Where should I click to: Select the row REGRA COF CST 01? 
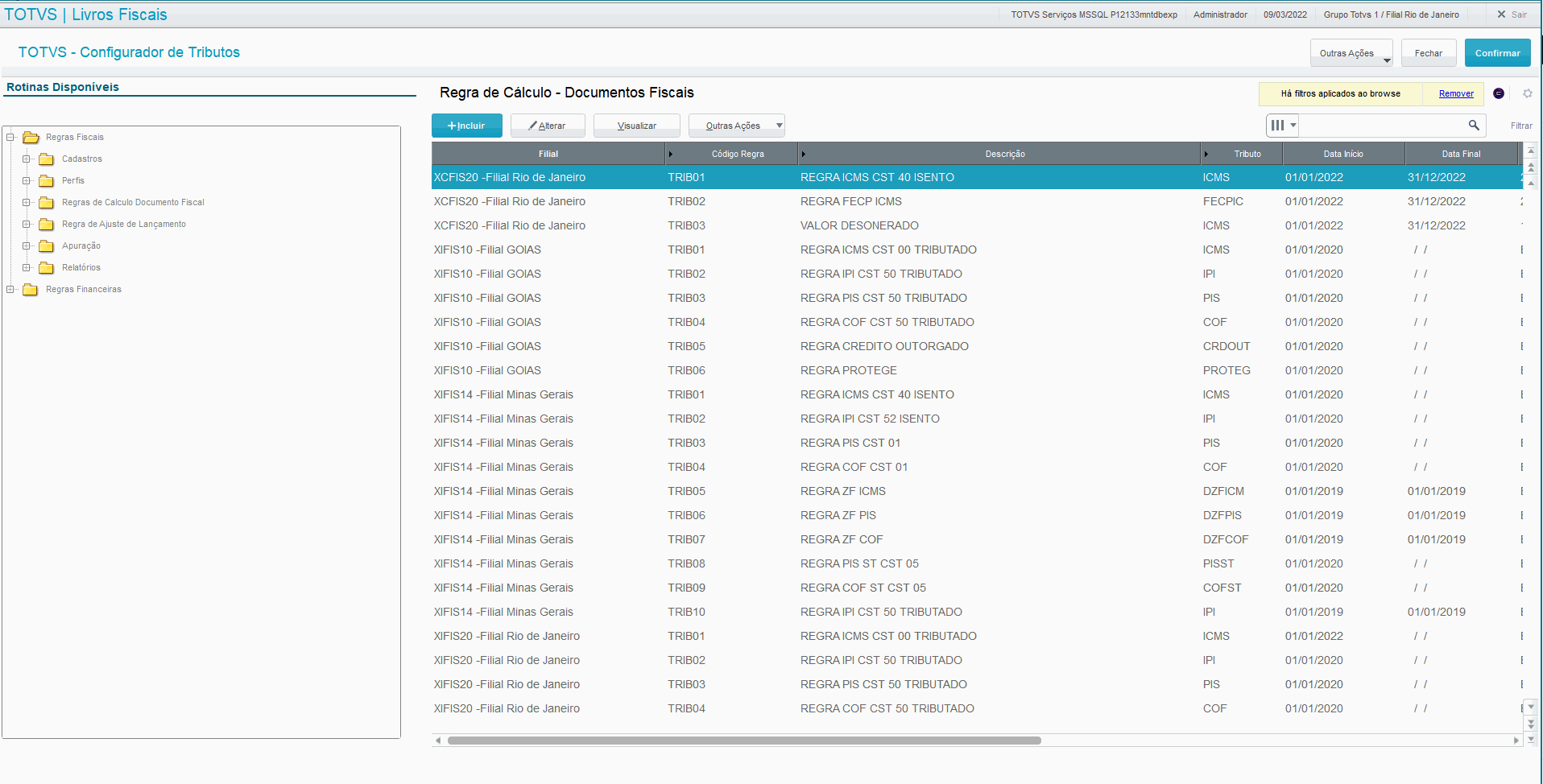[977, 467]
